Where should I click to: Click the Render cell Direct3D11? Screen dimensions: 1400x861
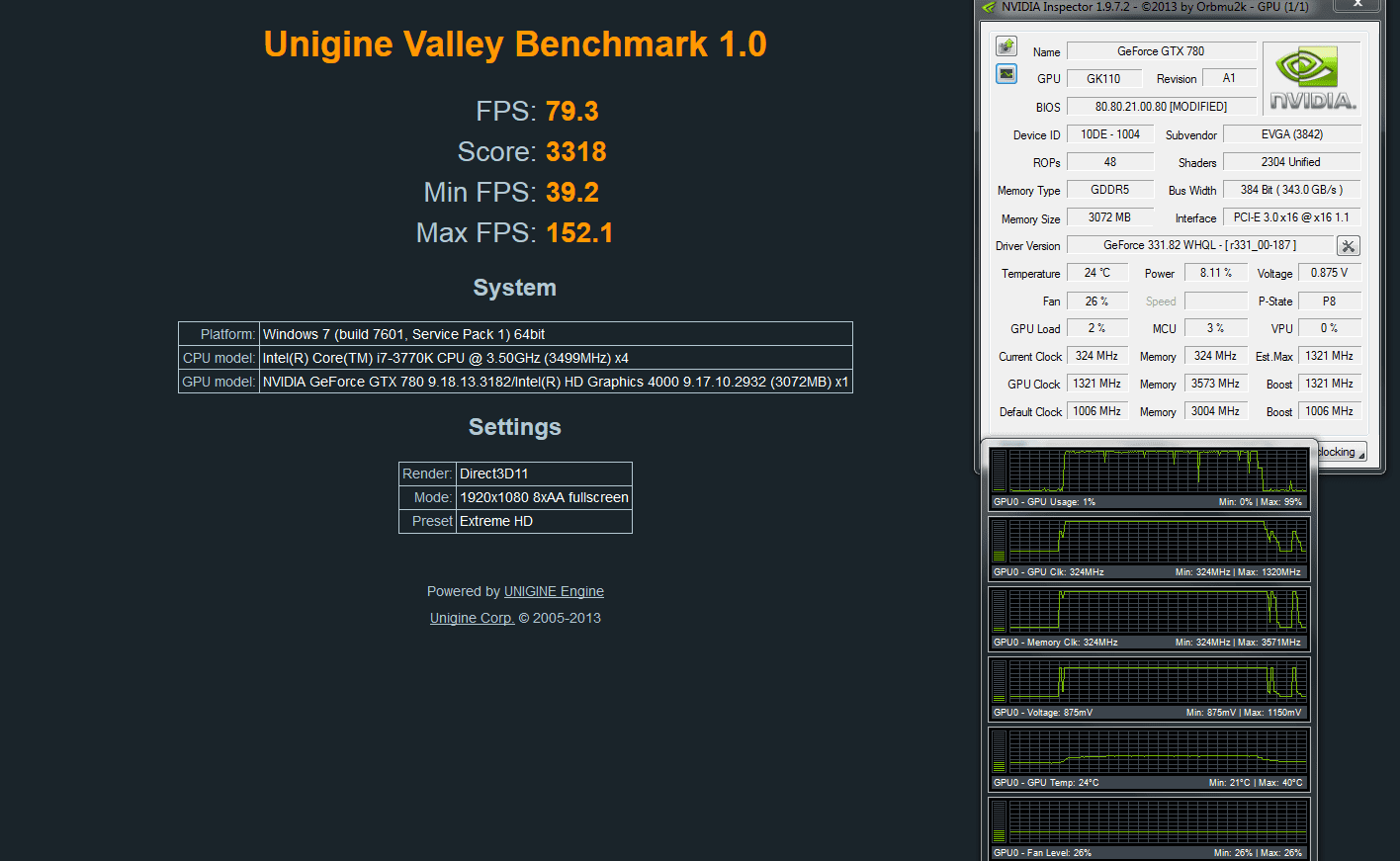click(544, 474)
